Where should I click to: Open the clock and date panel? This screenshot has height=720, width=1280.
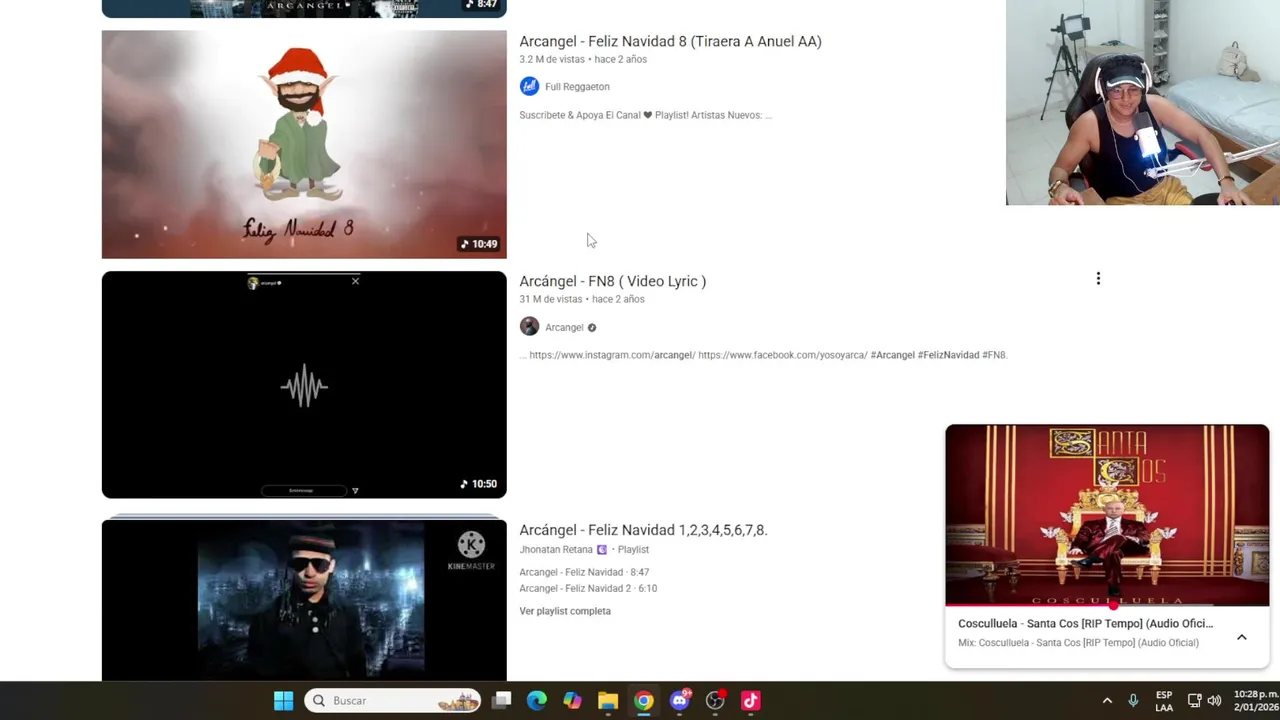[1255, 701]
